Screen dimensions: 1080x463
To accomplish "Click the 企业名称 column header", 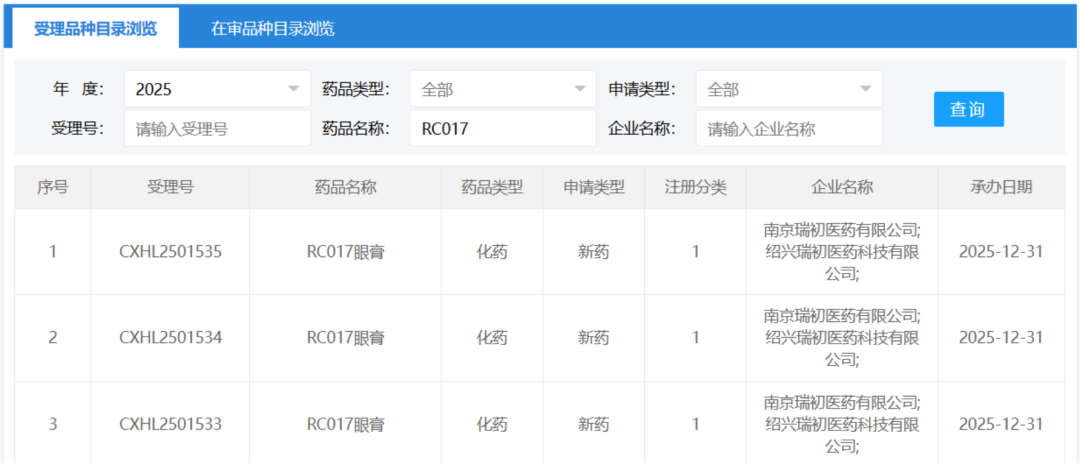I will pos(841,187).
